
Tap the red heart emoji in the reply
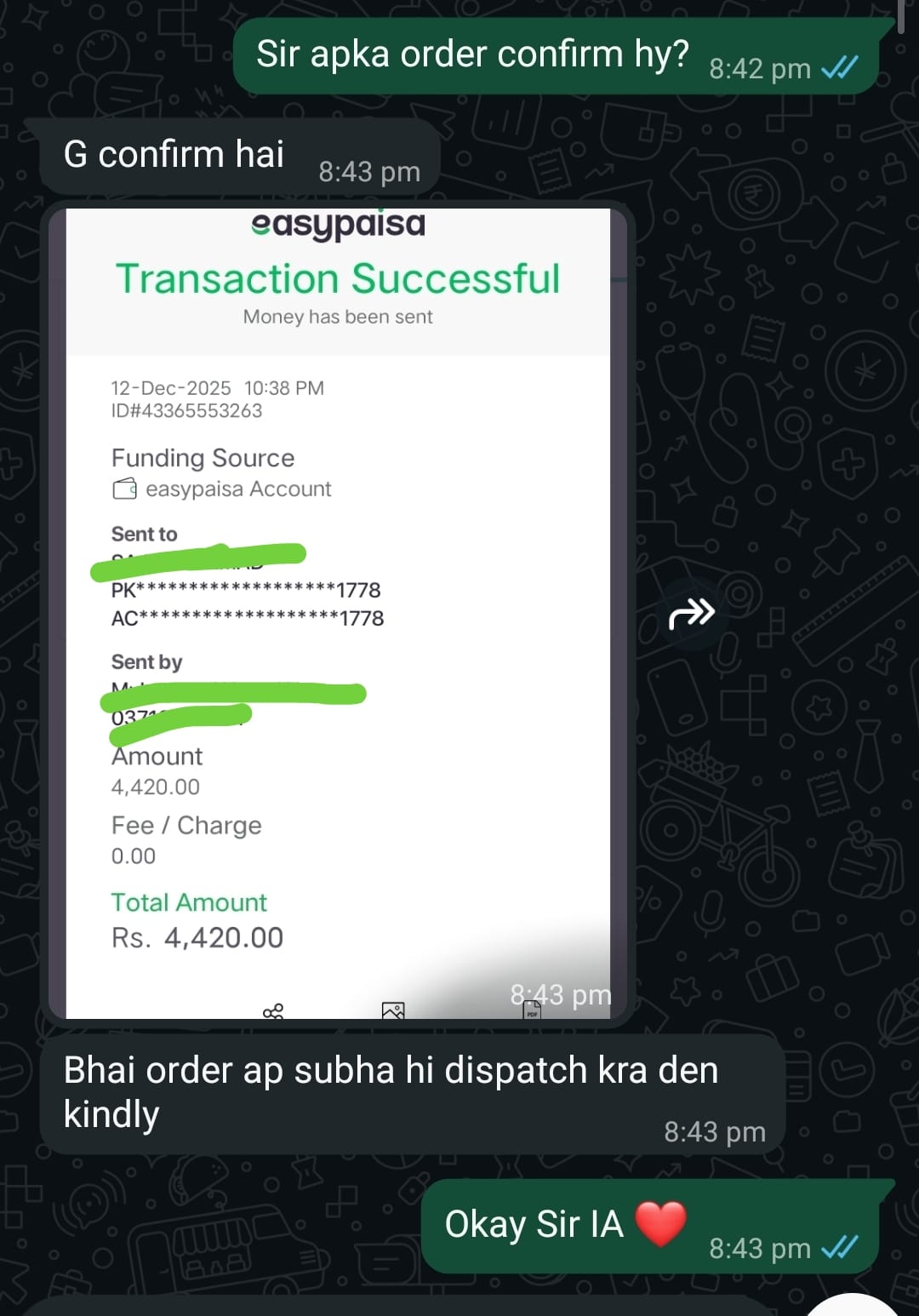660,1224
